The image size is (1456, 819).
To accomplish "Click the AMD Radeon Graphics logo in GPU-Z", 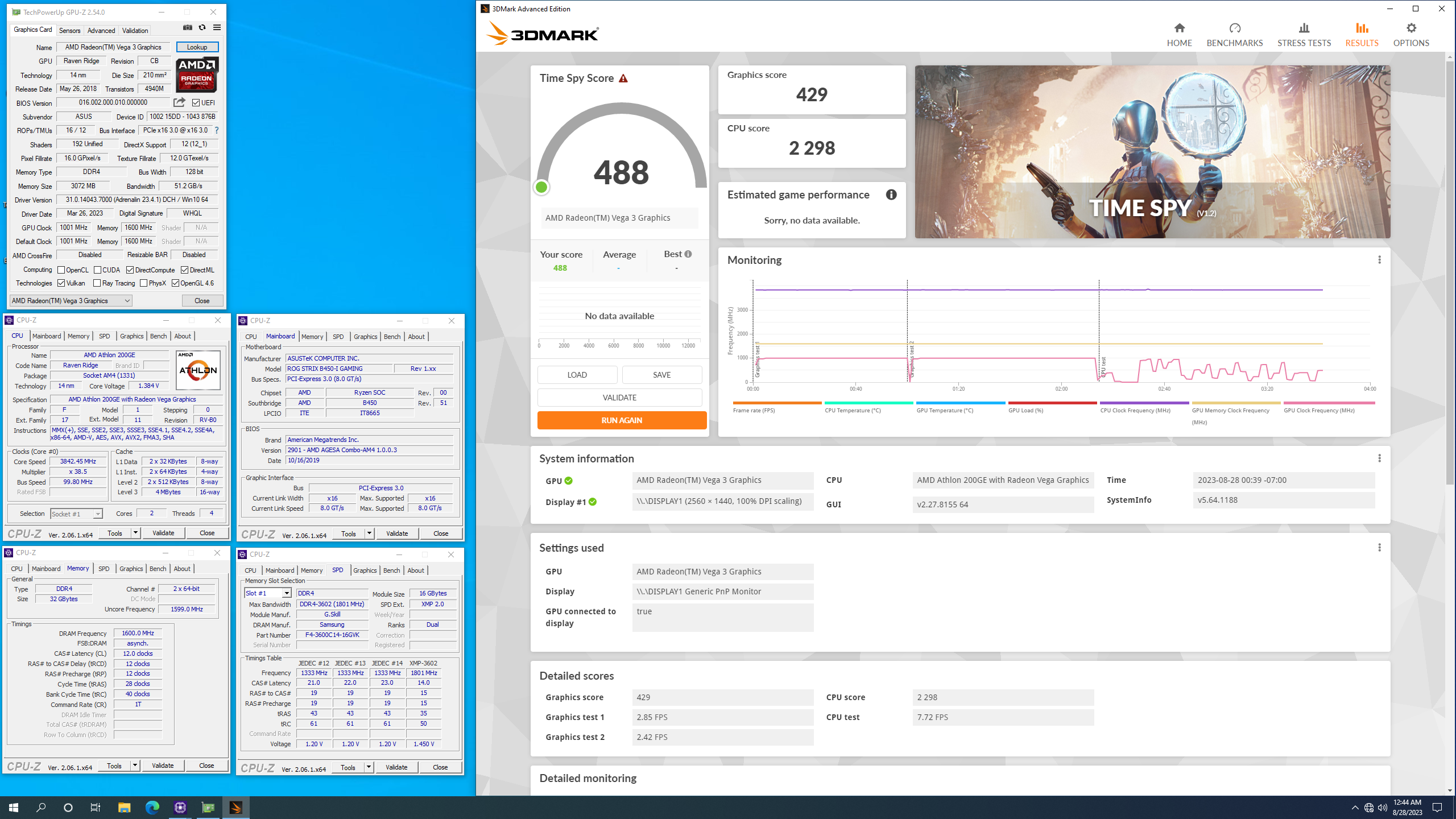I will click(197, 75).
